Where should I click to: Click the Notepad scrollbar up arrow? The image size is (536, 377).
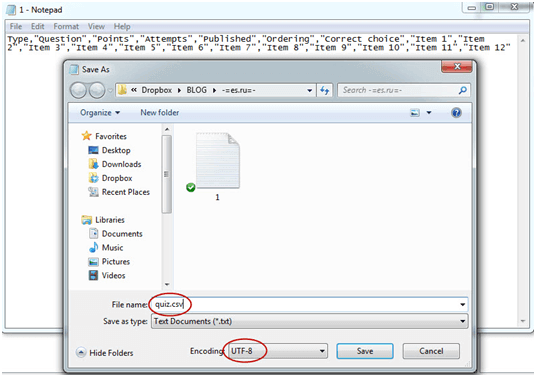tap(523, 40)
